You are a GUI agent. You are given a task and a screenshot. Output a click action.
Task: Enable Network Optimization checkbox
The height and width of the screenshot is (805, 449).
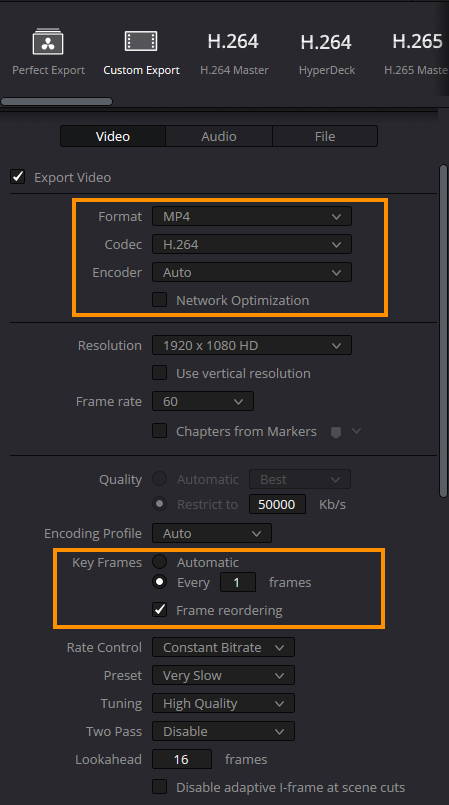pos(160,299)
